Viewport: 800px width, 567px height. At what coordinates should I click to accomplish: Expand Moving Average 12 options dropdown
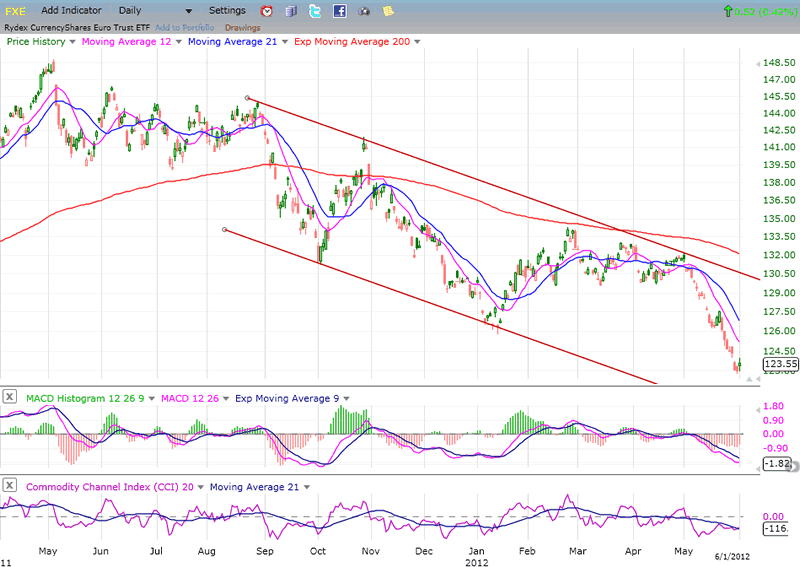pyautogui.click(x=178, y=42)
